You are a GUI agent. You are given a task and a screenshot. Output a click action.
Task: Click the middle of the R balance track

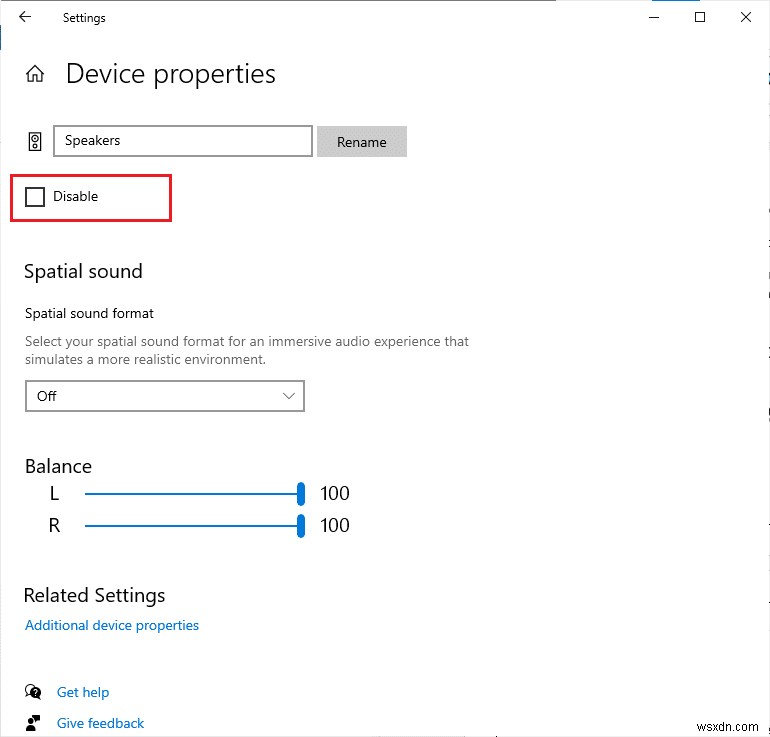click(x=192, y=526)
